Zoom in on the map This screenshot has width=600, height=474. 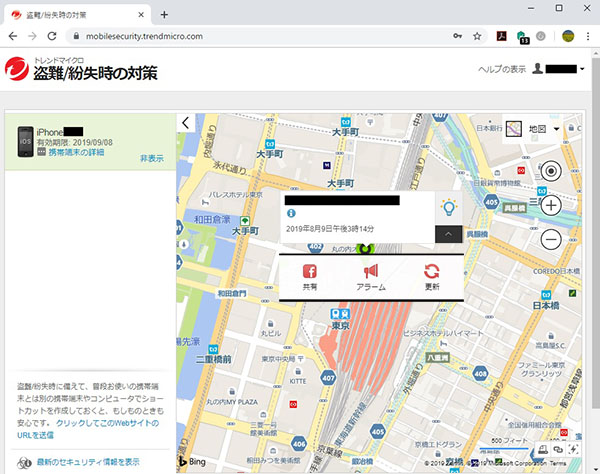(x=551, y=205)
